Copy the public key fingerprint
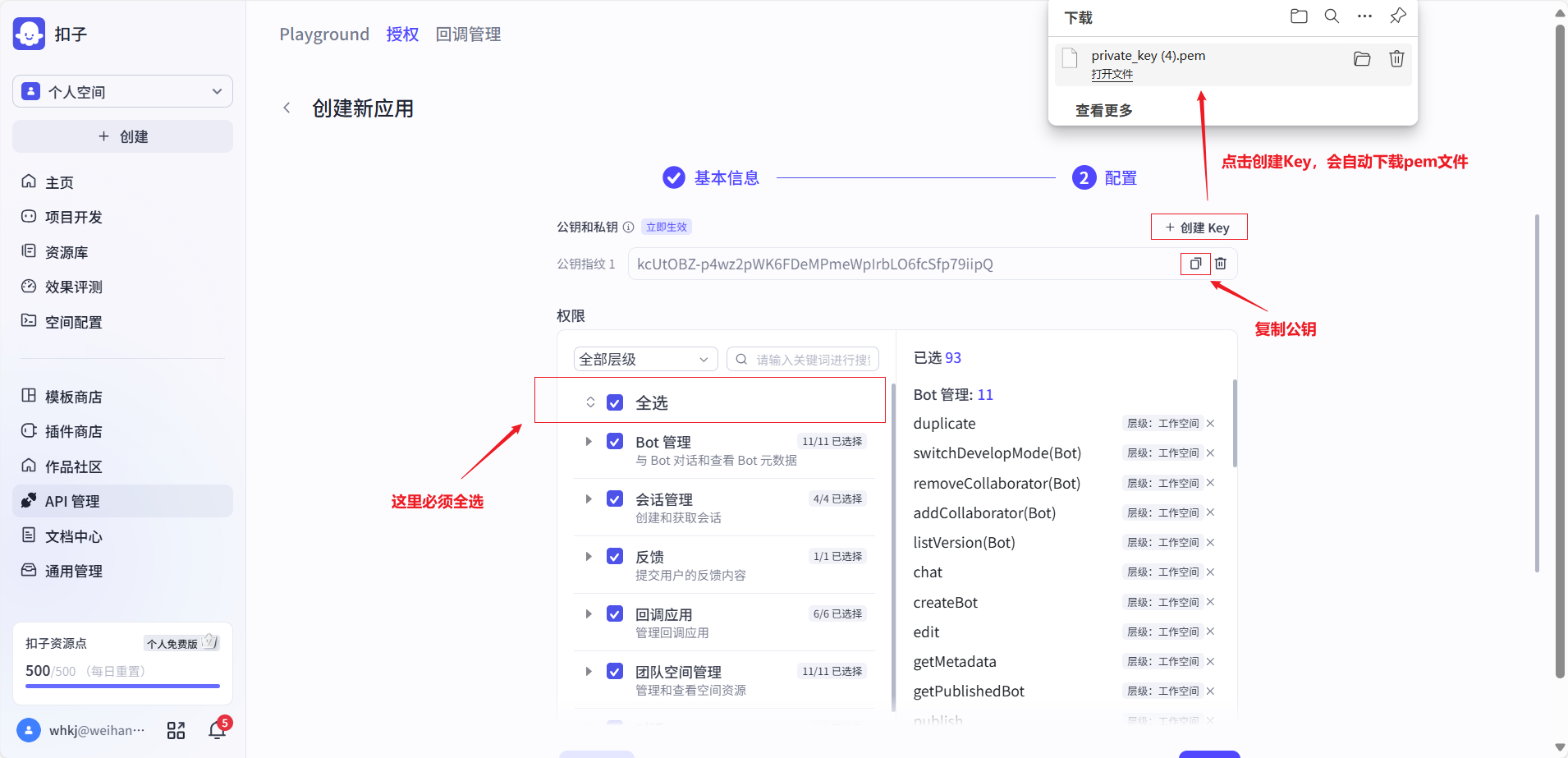Image resolution: width=1568 pixels, height=758 pixels. point(1195,264)
